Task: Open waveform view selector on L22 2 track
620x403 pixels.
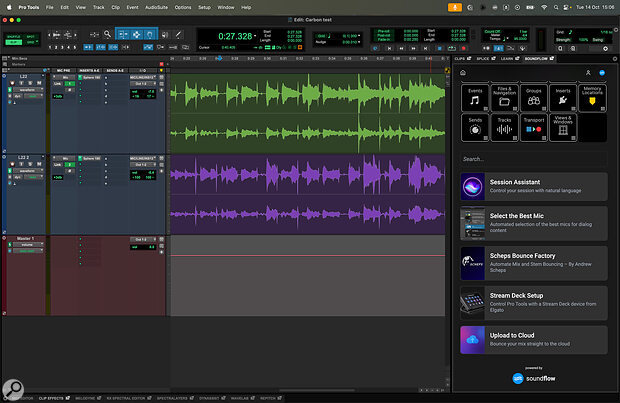Action: [x=28, y=171]
